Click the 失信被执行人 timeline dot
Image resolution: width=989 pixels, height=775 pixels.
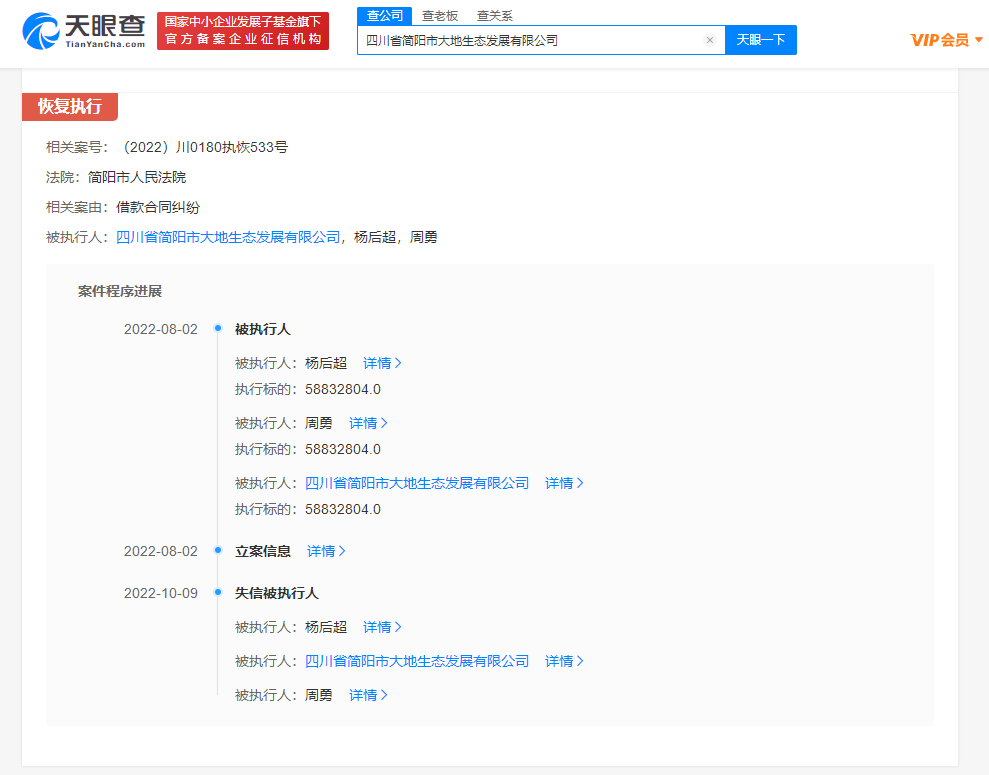click(217, 593)
